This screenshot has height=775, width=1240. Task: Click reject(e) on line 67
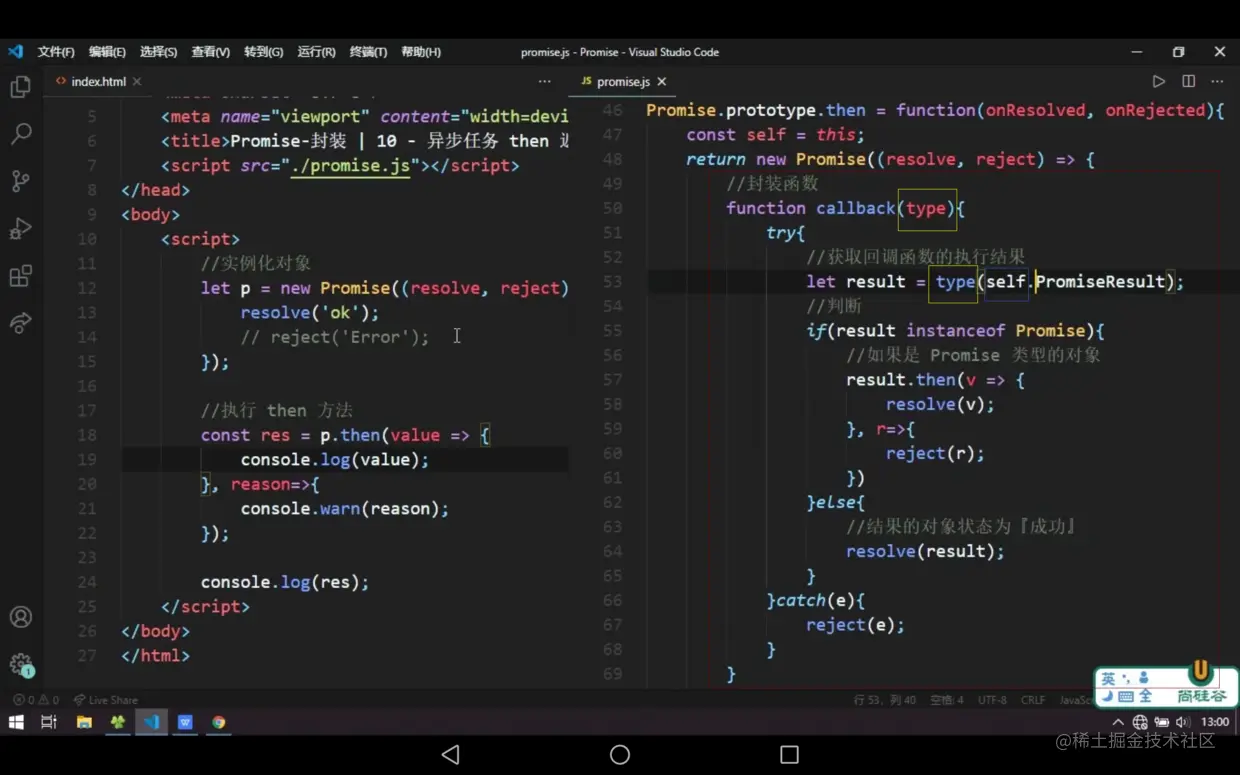pos(855,625)
